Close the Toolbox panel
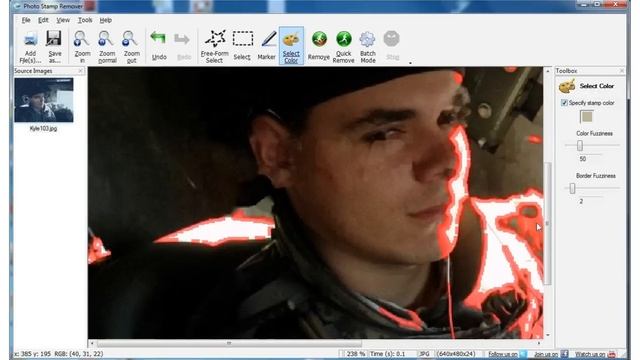The image size is (640, 360). pos(622,71)
